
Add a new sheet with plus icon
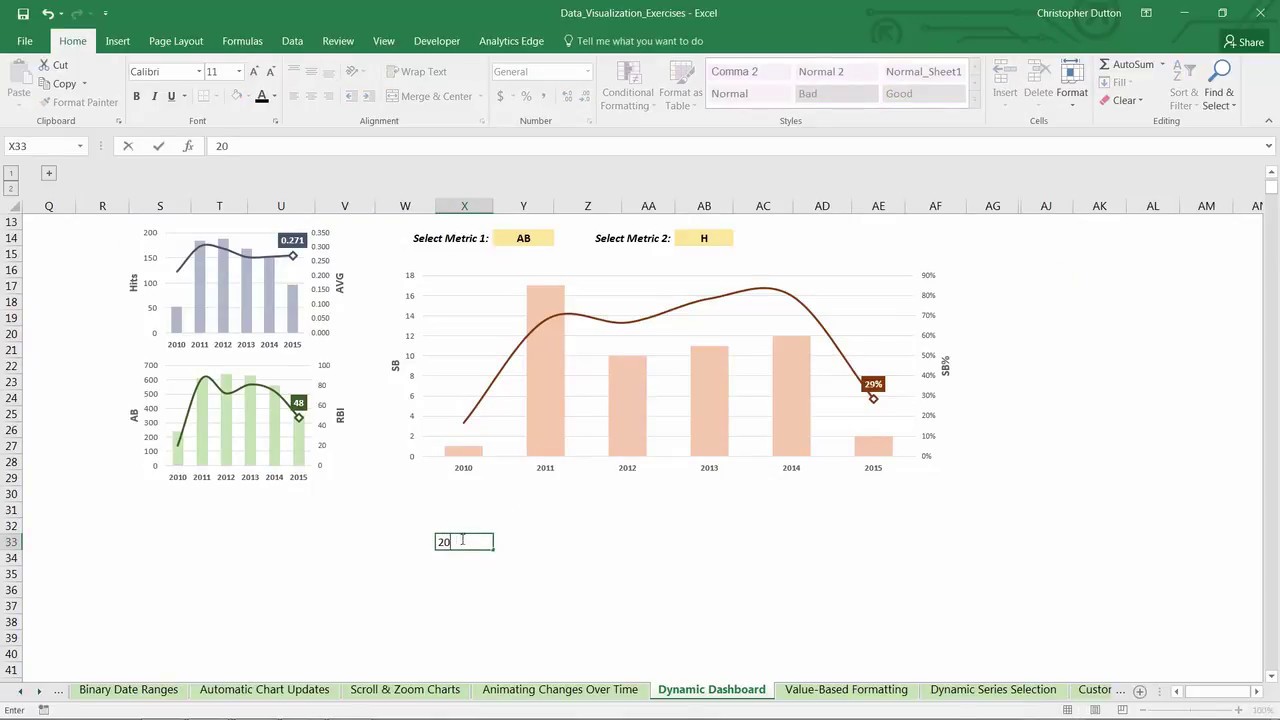(x=1139, y=691)
